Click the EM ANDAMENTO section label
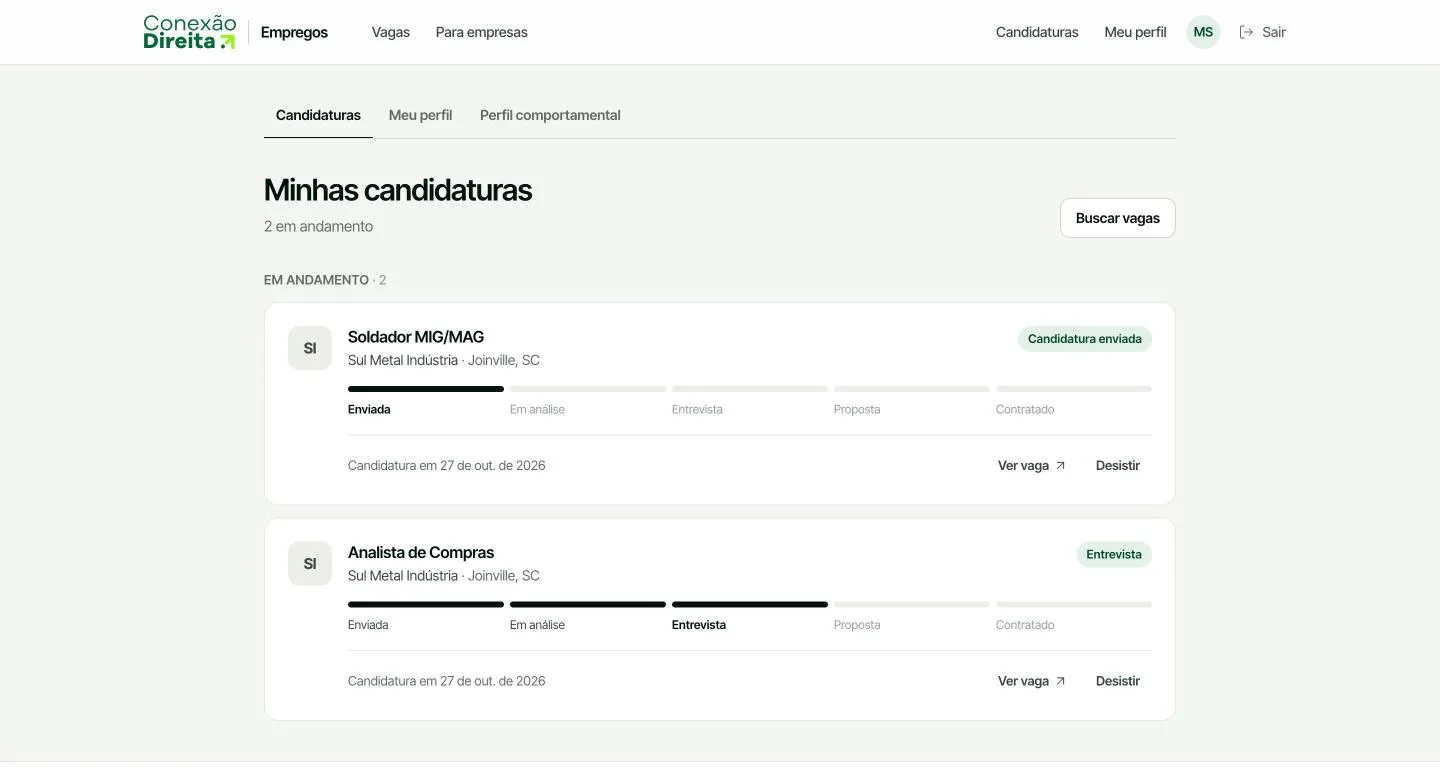The height and width of the screenshot is (782, 1440). (x=316, y=280)
